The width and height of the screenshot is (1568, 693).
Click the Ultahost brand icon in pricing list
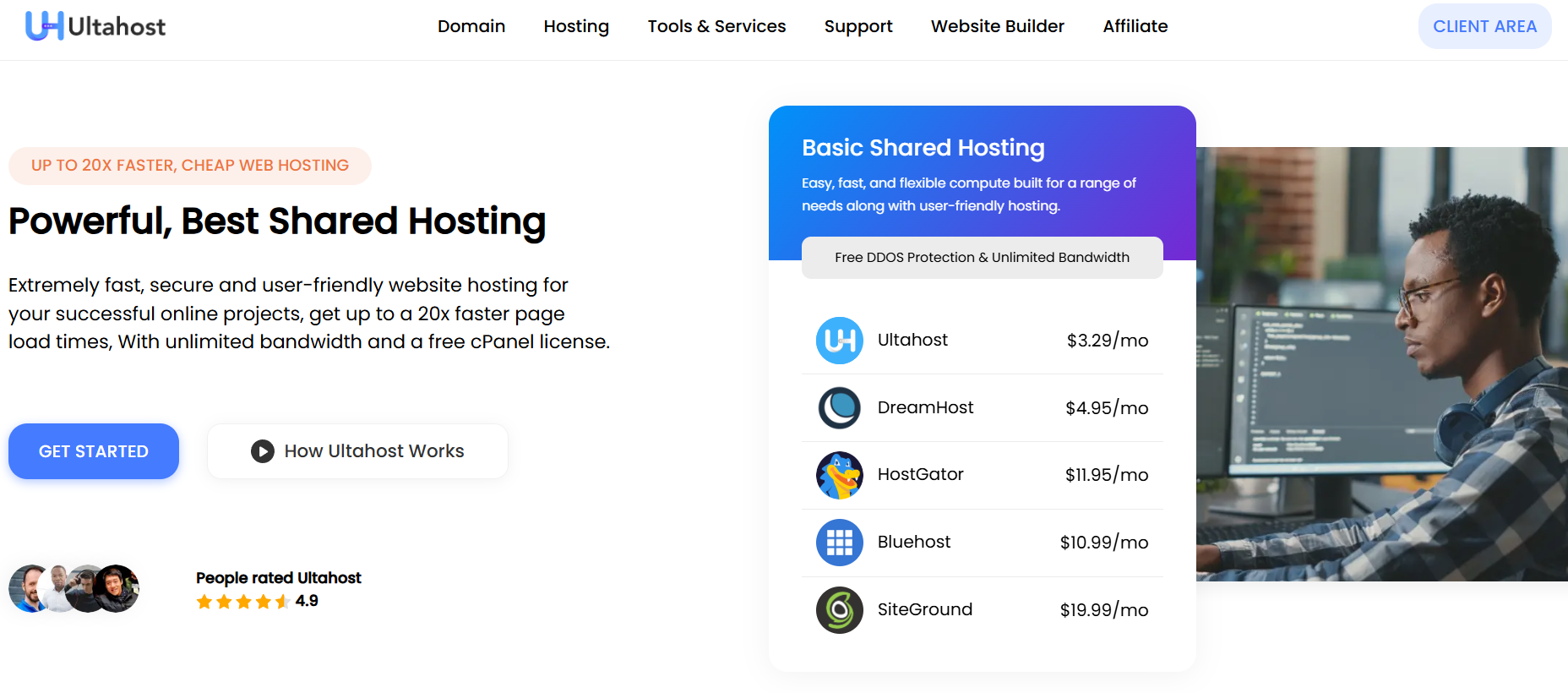click(840, 341)
